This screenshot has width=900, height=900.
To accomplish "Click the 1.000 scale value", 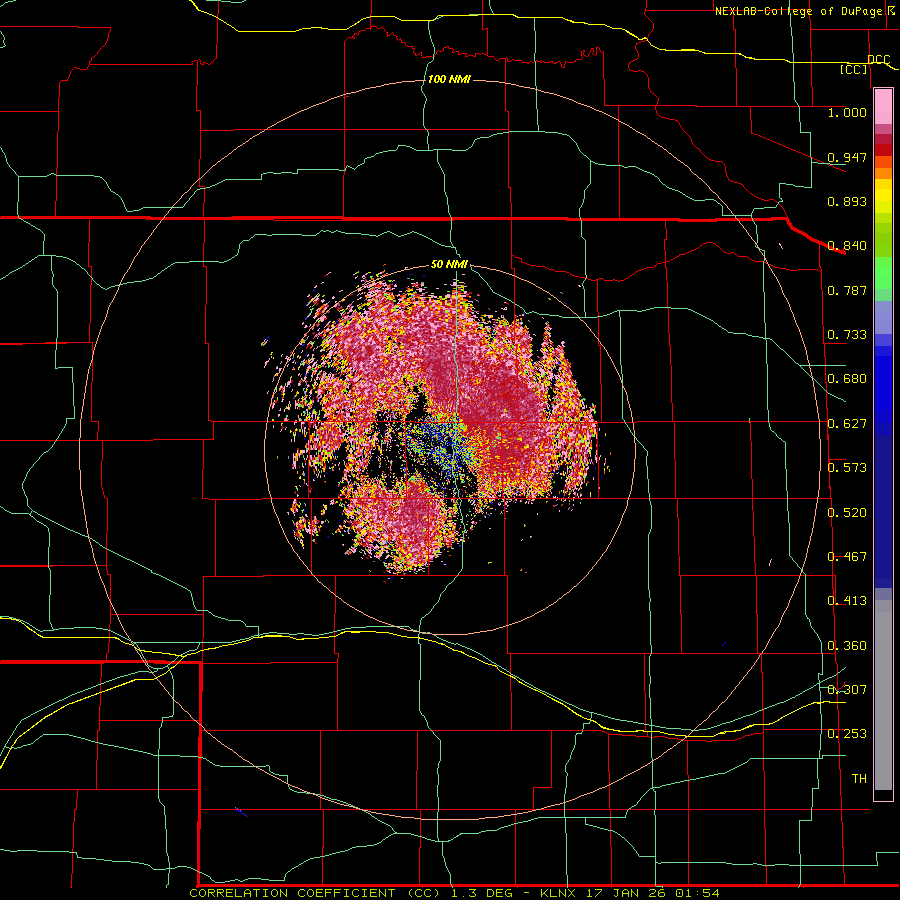I will click(847, 112).
